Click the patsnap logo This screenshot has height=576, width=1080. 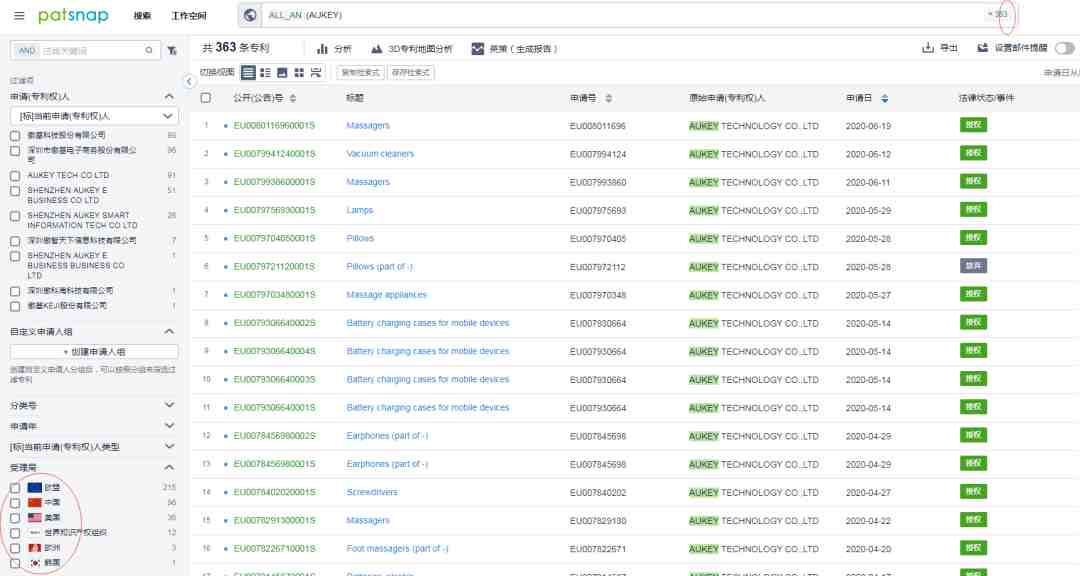coord(73,15)
